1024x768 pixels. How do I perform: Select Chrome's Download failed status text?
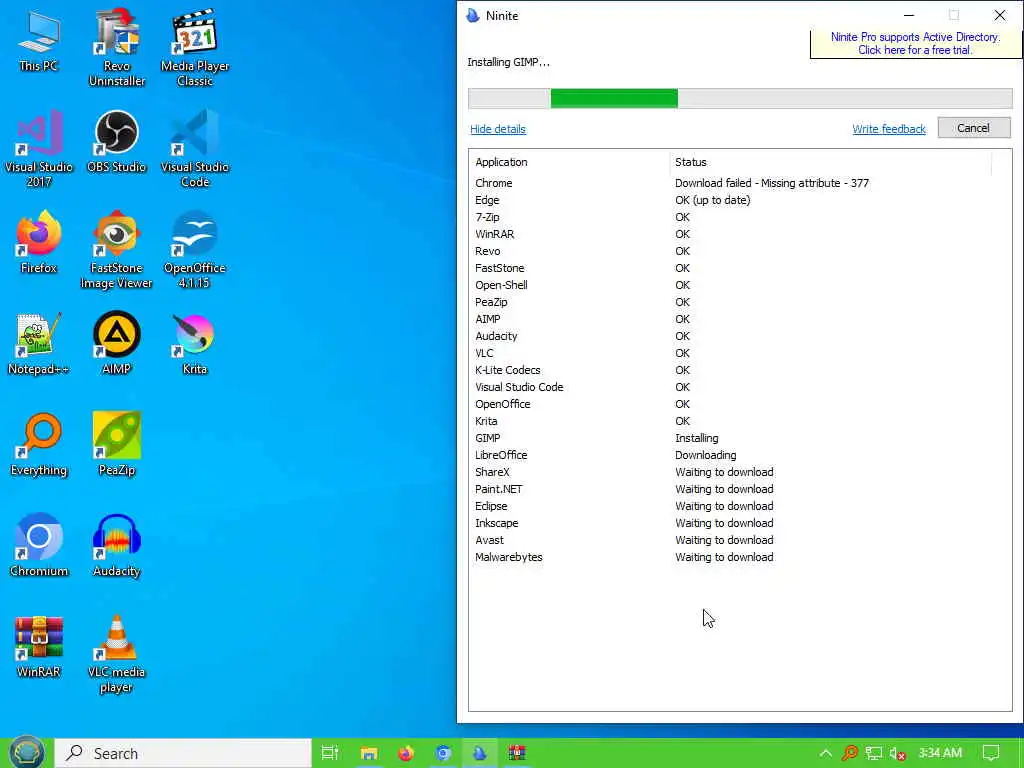click(772, 184)
